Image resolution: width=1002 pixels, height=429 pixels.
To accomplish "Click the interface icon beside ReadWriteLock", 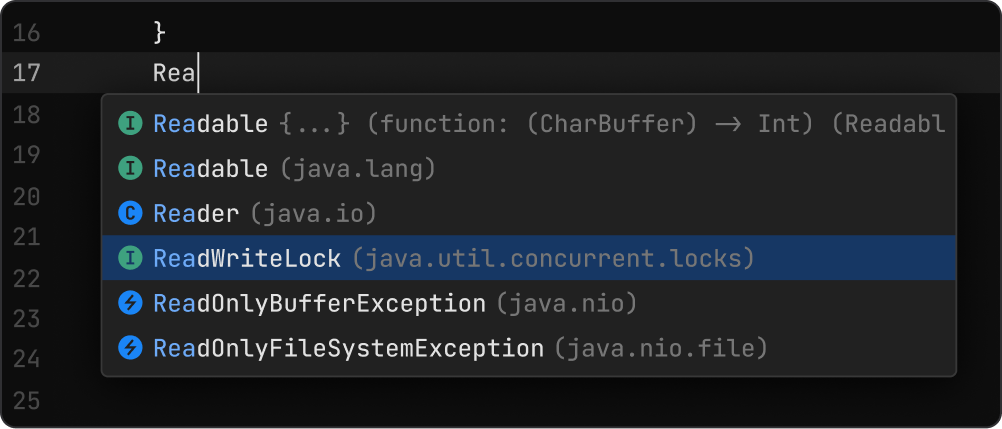I will (130, 258).
